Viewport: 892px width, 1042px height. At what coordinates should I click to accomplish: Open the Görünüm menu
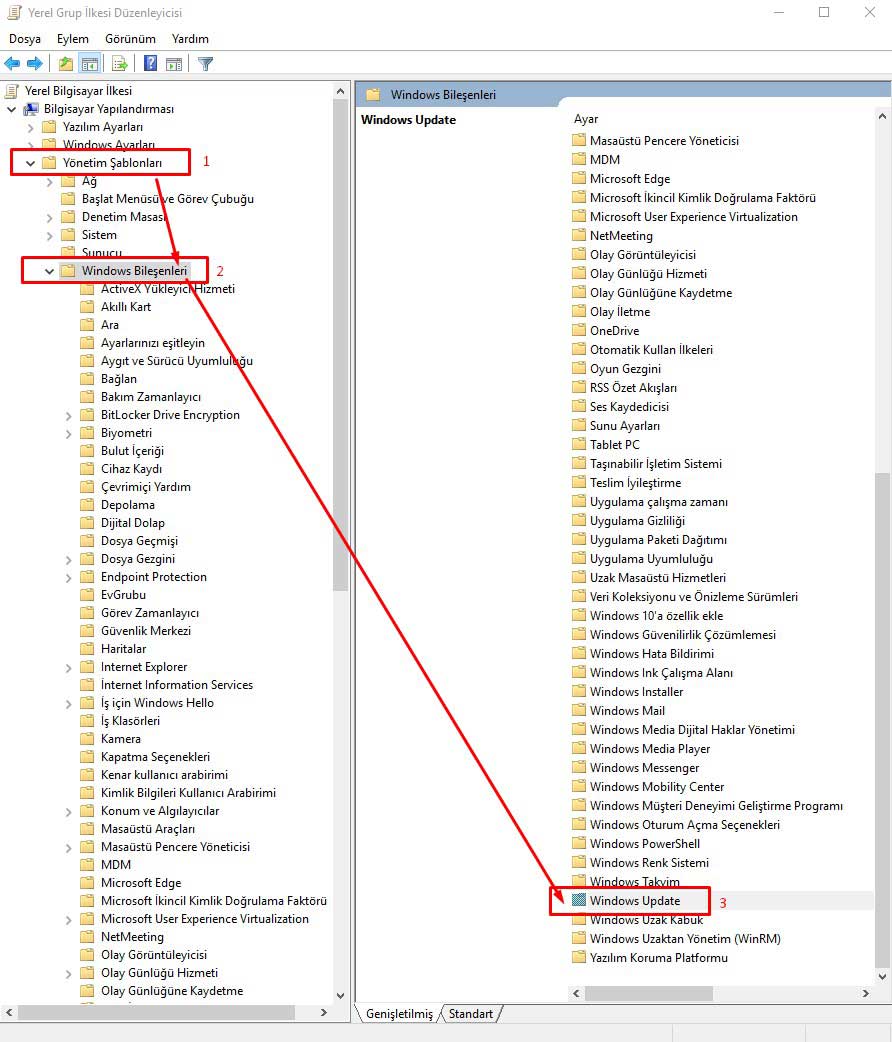[x=130, y=39]
